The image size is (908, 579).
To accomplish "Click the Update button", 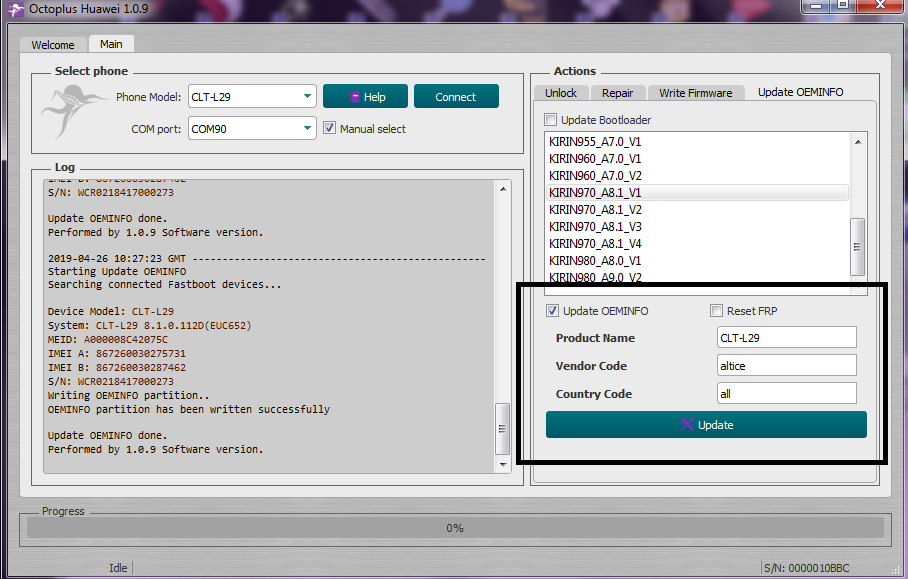I will pos(706,424).
